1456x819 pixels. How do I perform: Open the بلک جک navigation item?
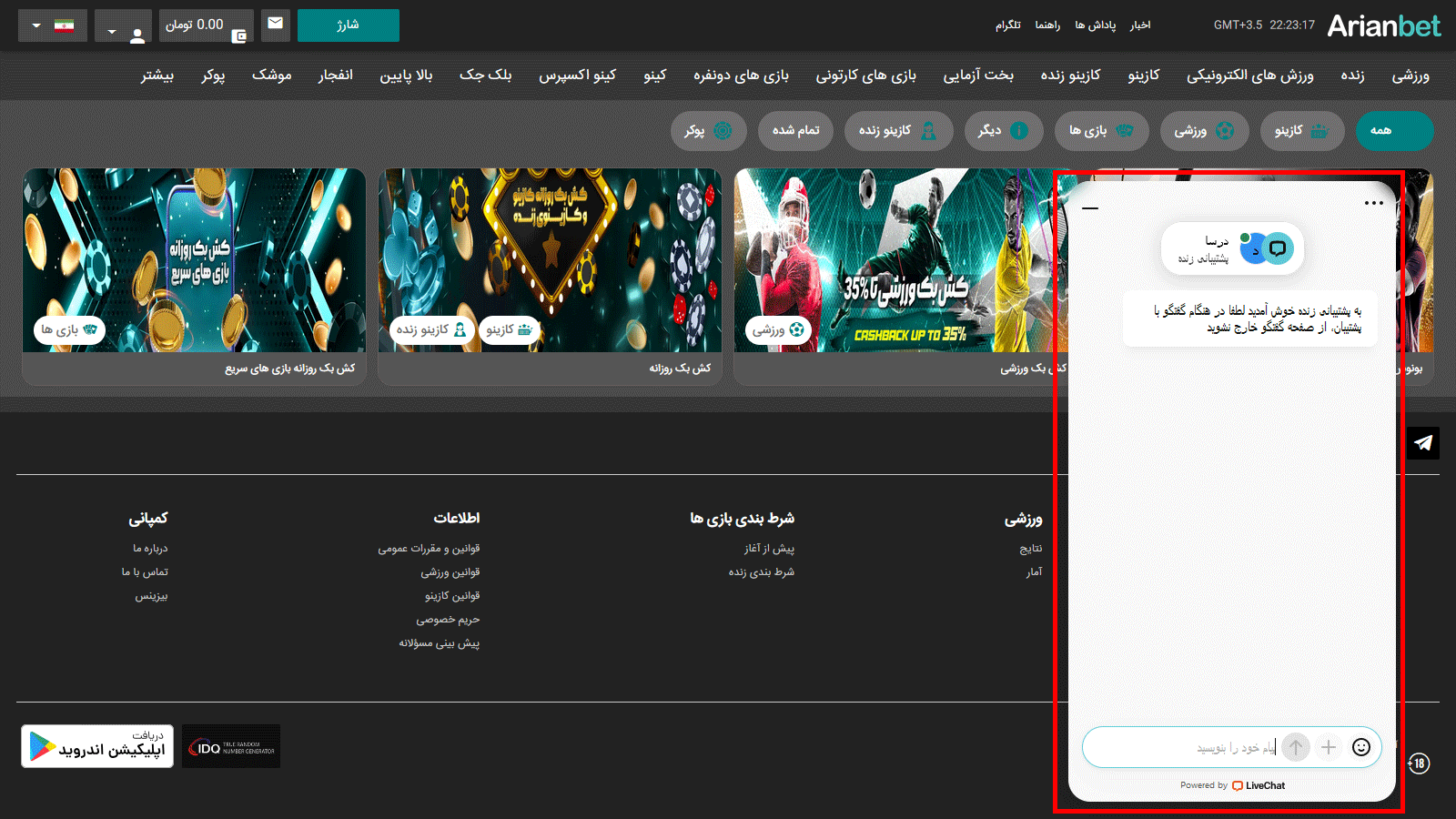[x=485, y=76]
